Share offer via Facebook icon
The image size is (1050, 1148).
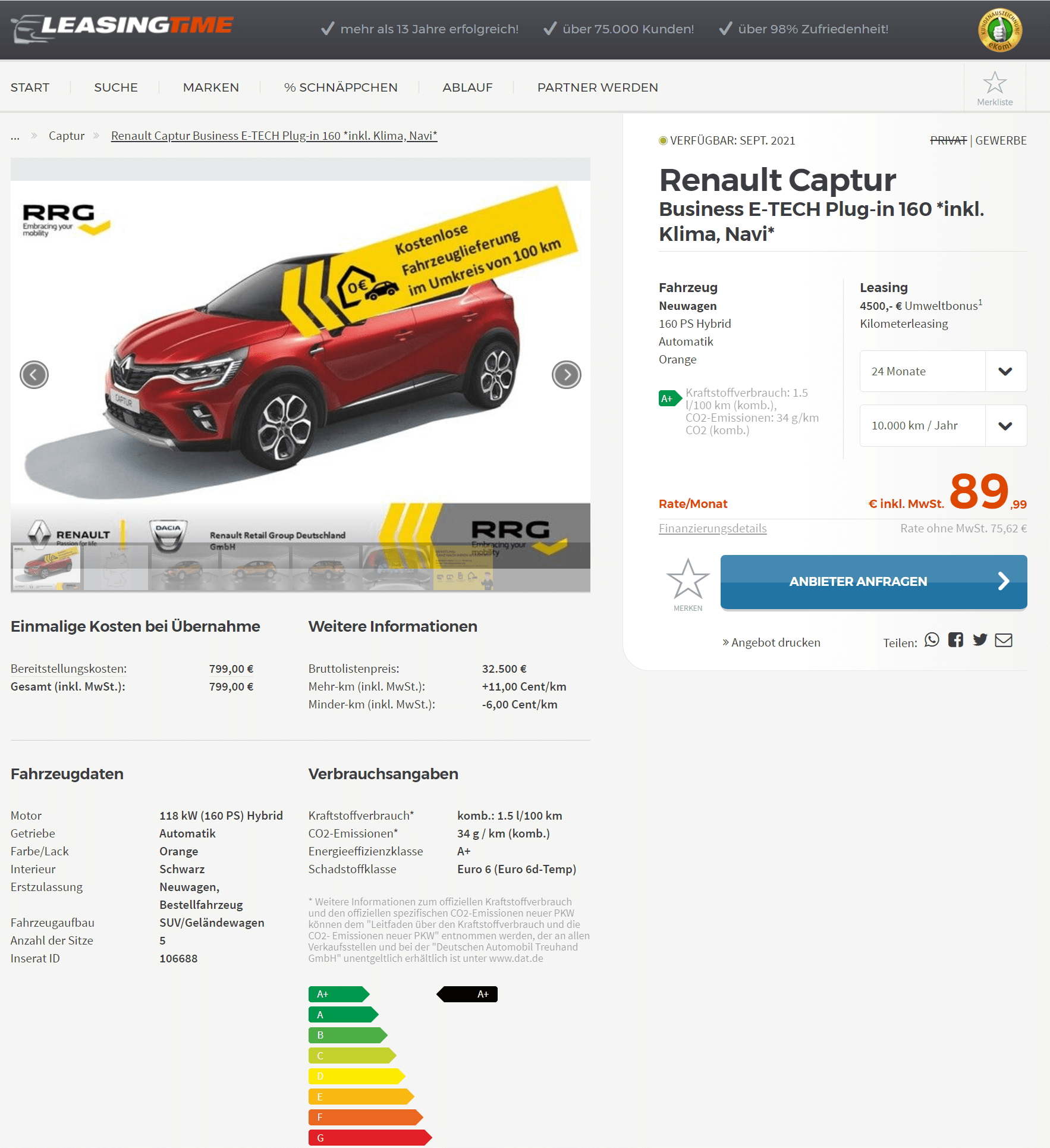955,640
